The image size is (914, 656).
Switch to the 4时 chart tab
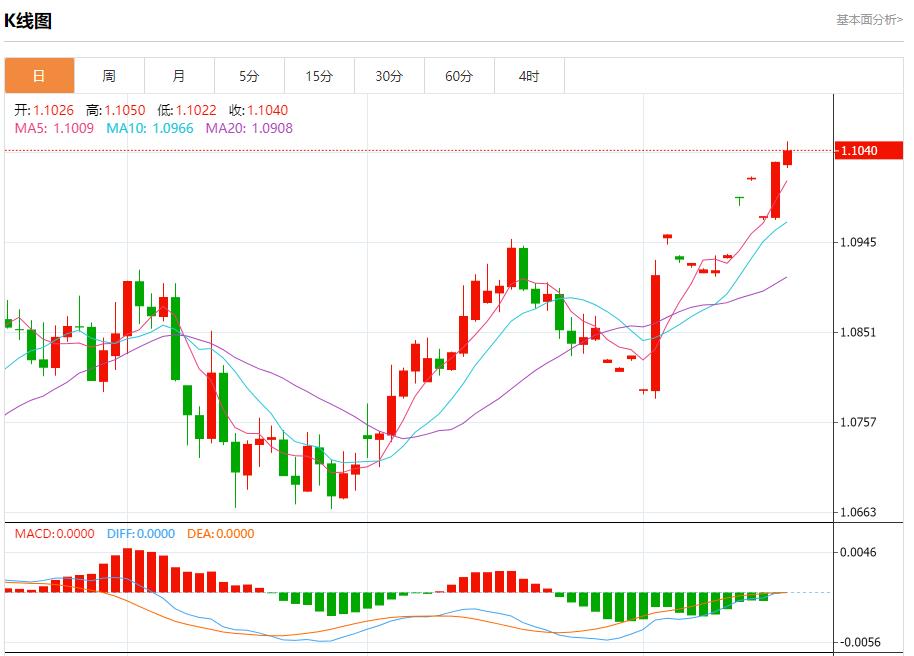tap(529, 76)
